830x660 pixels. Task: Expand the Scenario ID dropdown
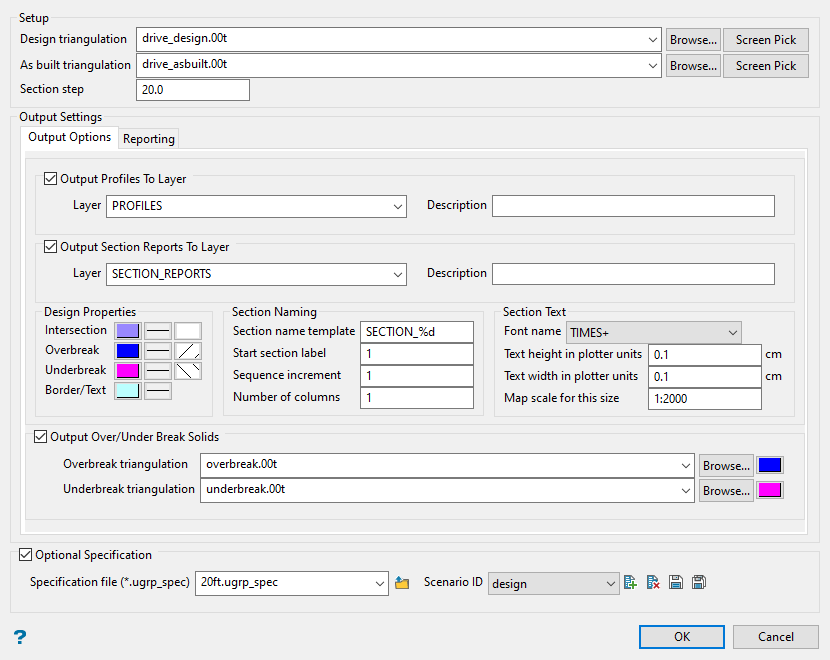pos(610,583)
